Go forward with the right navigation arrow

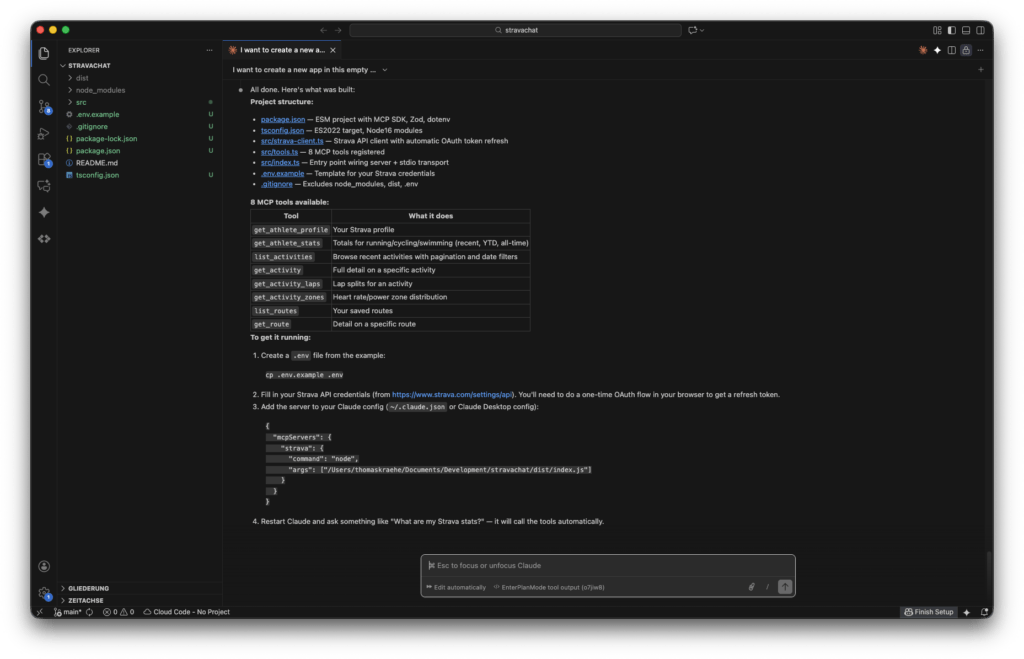[x=338, y=30]
